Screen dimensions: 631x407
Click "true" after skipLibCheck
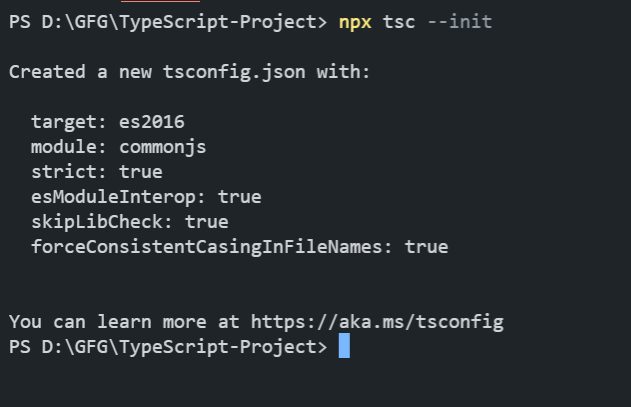[206, 222]
